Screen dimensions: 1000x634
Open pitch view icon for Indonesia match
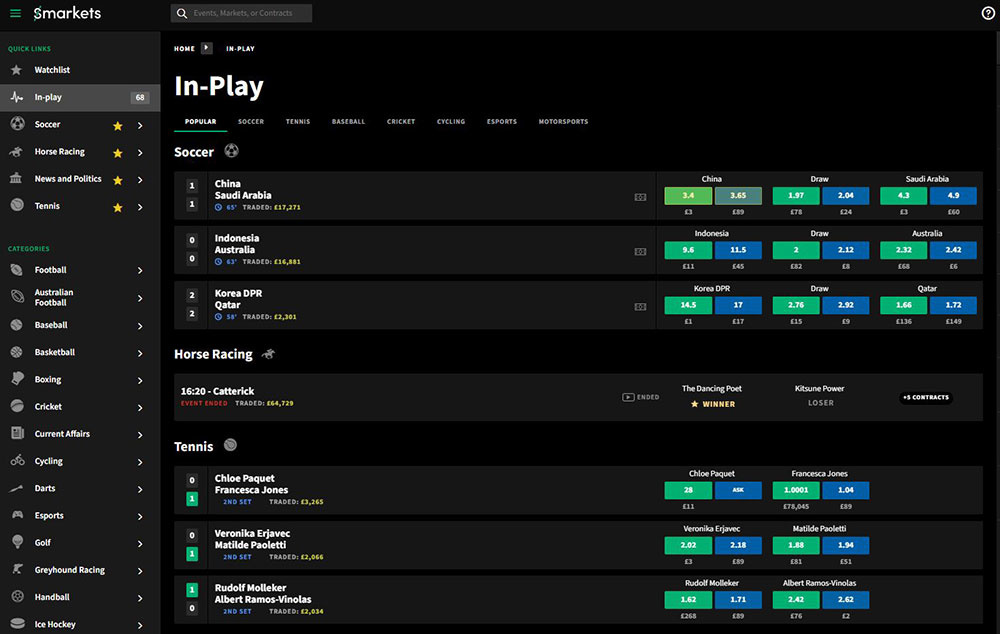640,252
